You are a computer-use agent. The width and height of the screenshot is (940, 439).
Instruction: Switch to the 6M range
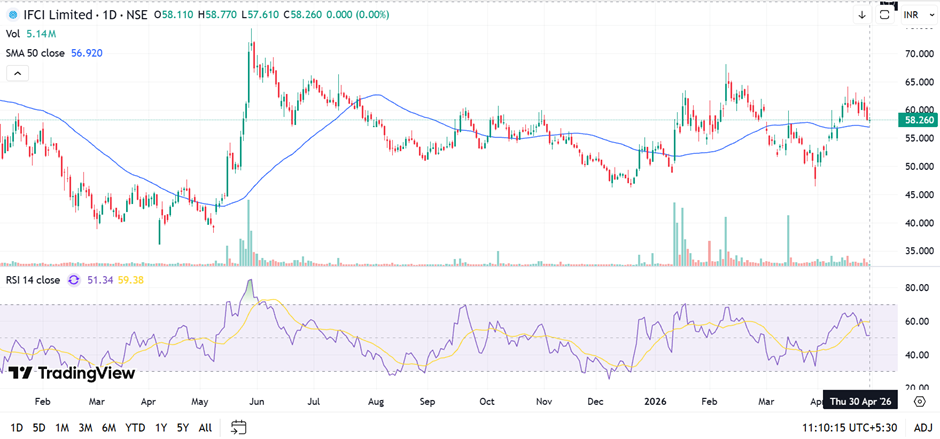click(109, 427)
